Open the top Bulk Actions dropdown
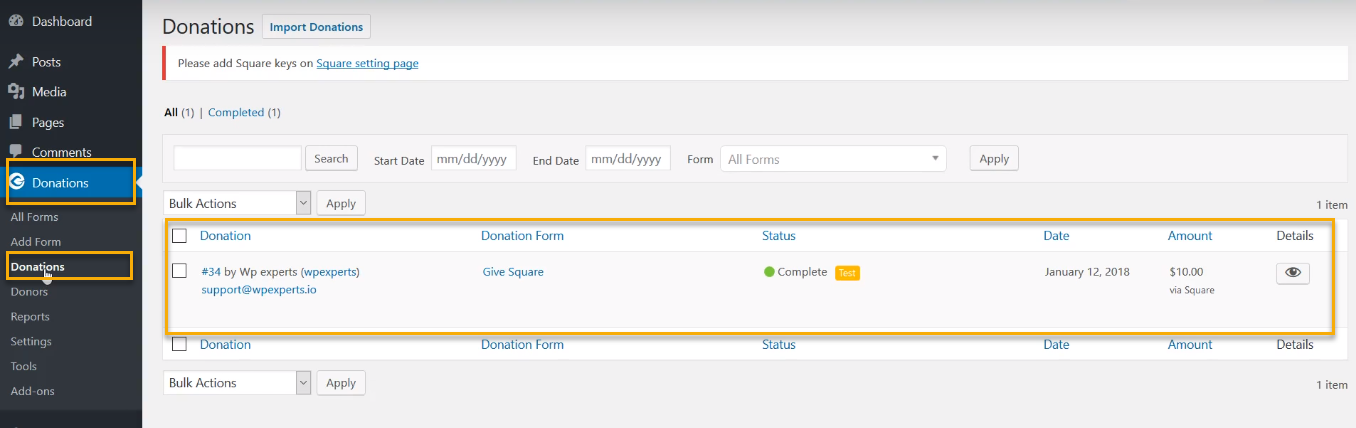 (237, 203)
